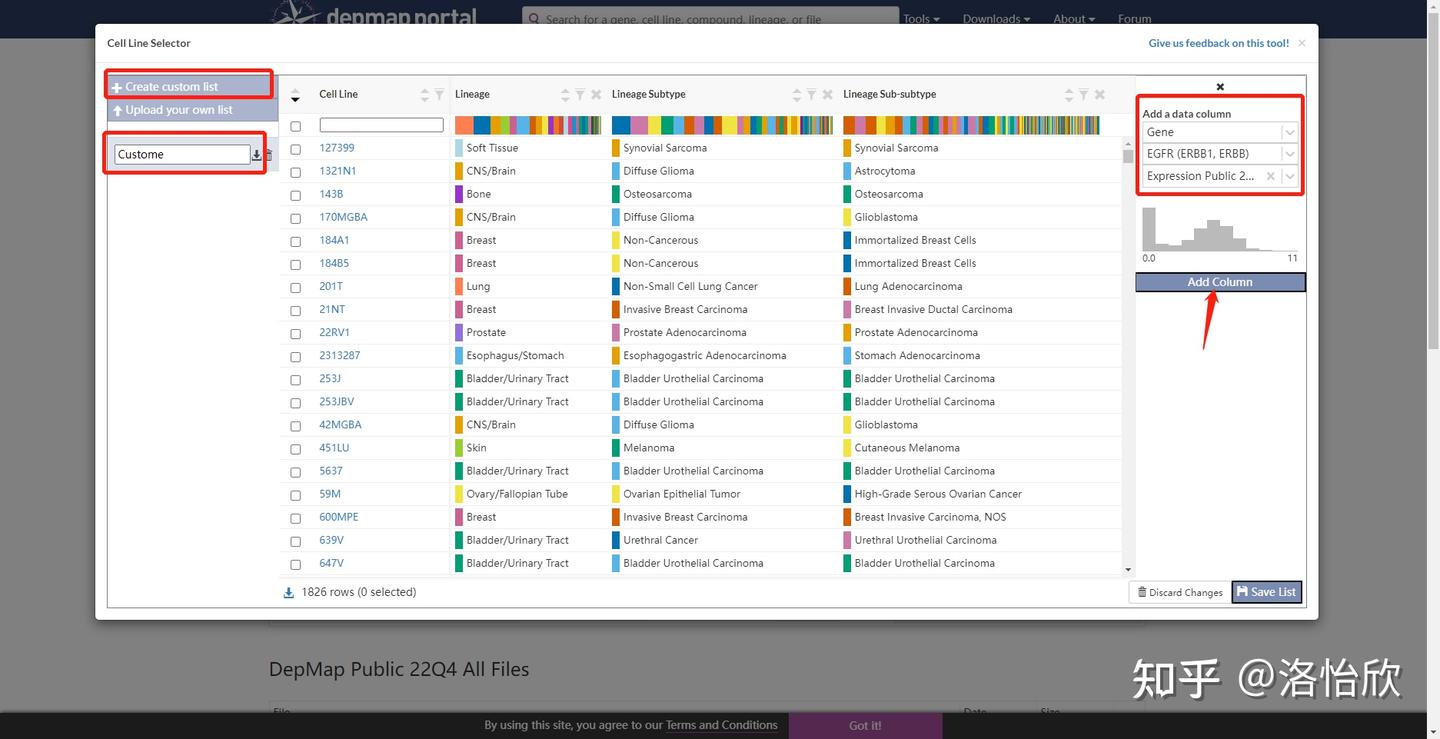Clear the Expression Public dataset selection
Viewport: 1440px width, 739px height.
(1271, 176)
